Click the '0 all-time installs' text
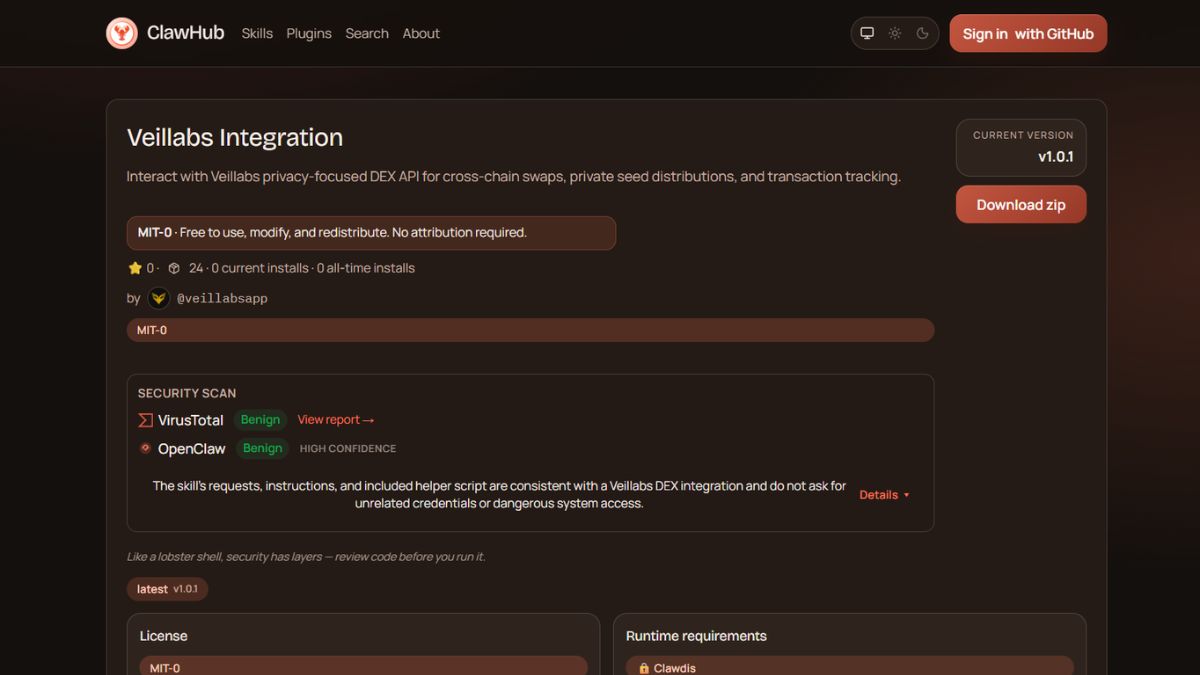This screenshot has width=1200, height=675. 366,268
